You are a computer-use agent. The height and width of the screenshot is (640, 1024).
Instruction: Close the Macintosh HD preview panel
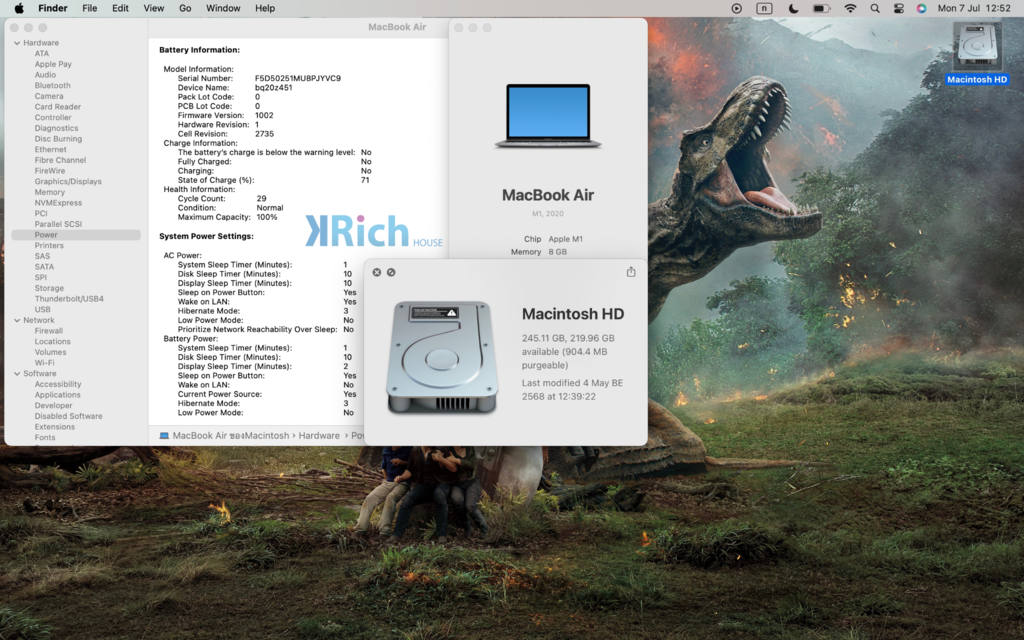coord(377,272)
